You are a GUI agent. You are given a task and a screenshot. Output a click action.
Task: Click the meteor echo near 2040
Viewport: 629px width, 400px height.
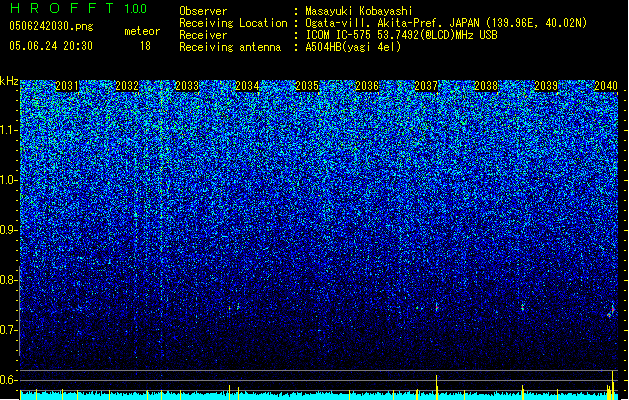(611, 311)
